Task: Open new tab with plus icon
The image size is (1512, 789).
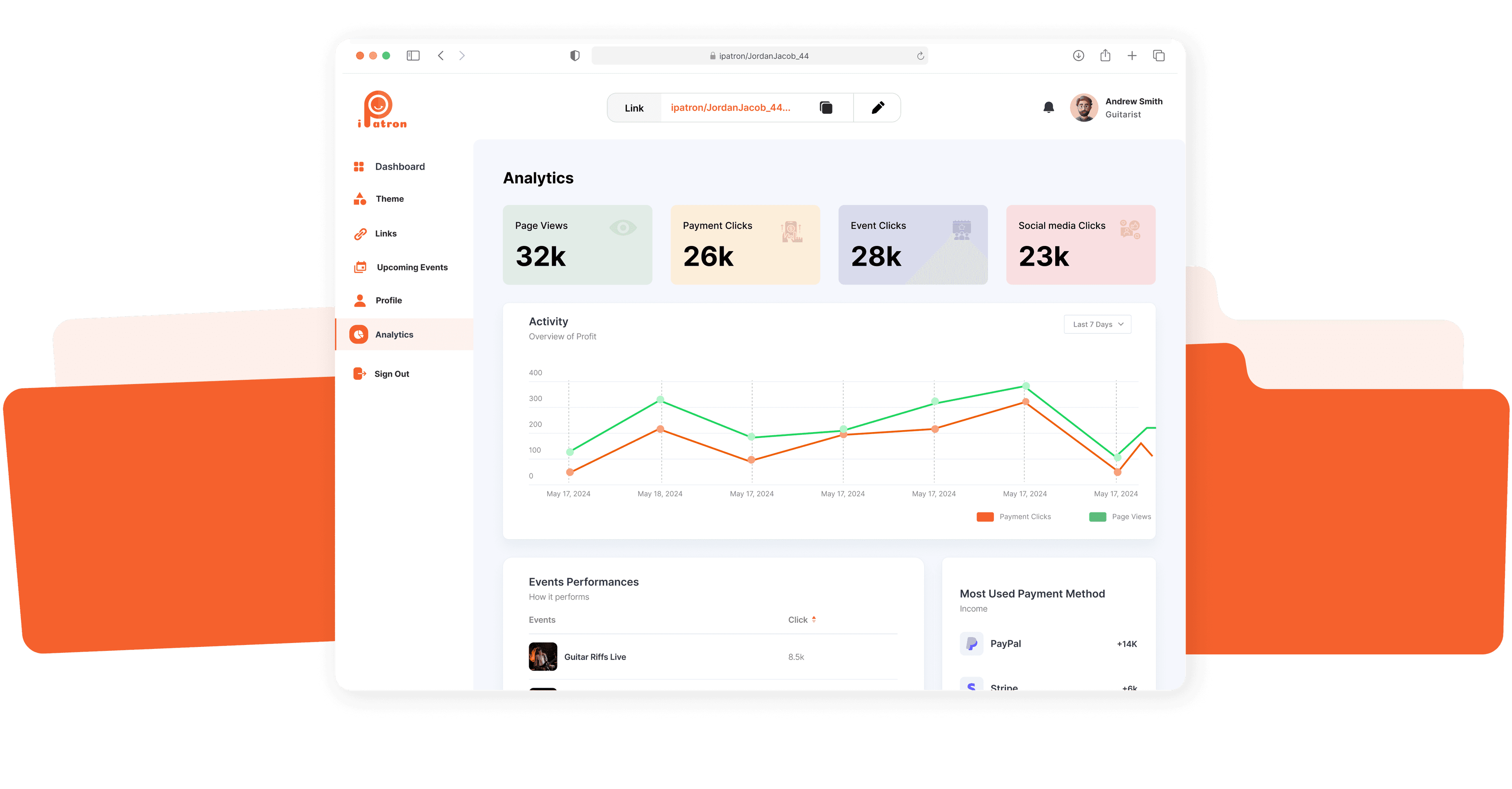Action: (1132, 56)
